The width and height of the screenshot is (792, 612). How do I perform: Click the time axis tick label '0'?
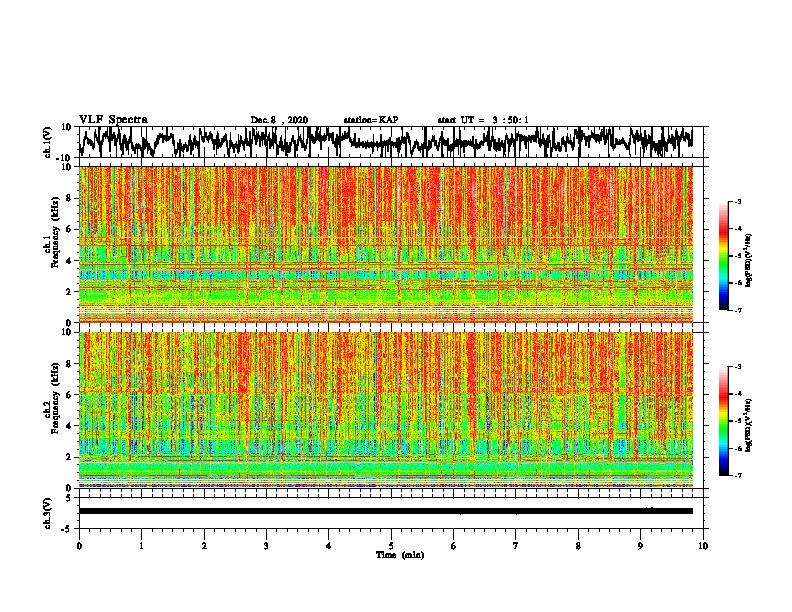point(79,546)
